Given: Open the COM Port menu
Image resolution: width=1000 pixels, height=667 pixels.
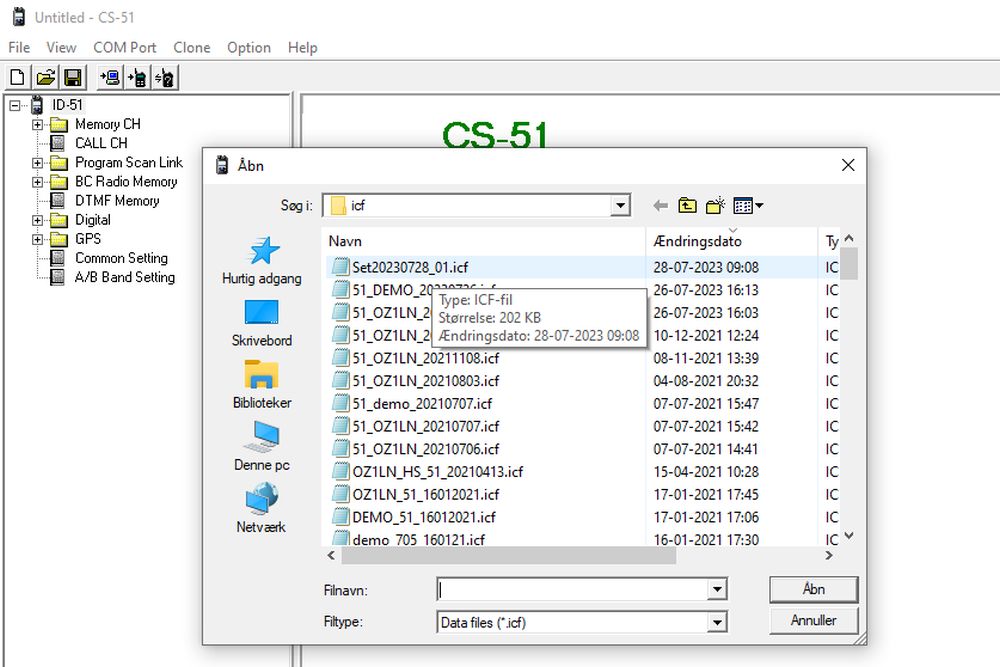Looking at the screenshot, I should pos(124,48).
